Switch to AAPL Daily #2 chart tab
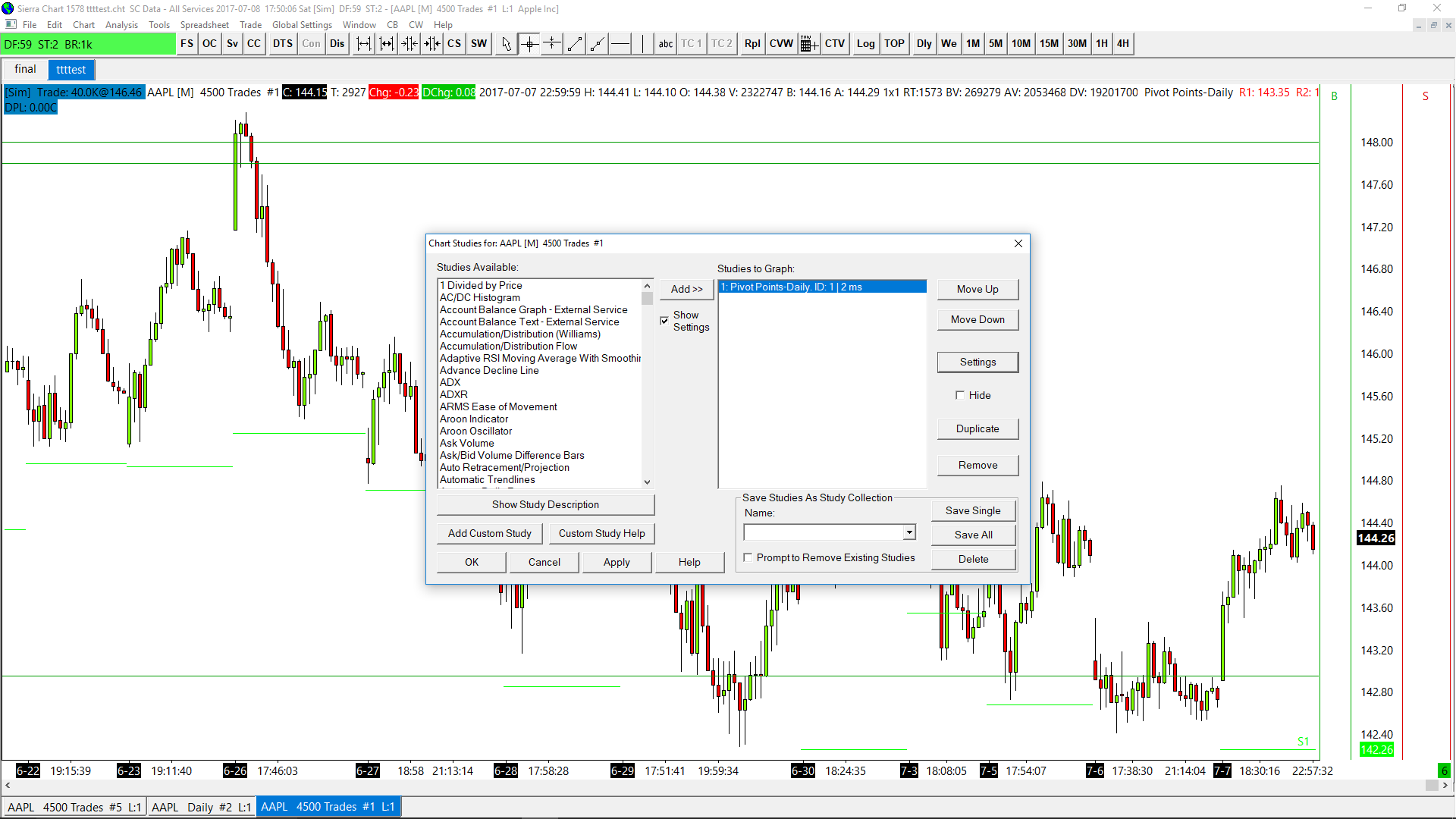The image size is (1456, 819). pyautogui.click(x=201, y=807)
